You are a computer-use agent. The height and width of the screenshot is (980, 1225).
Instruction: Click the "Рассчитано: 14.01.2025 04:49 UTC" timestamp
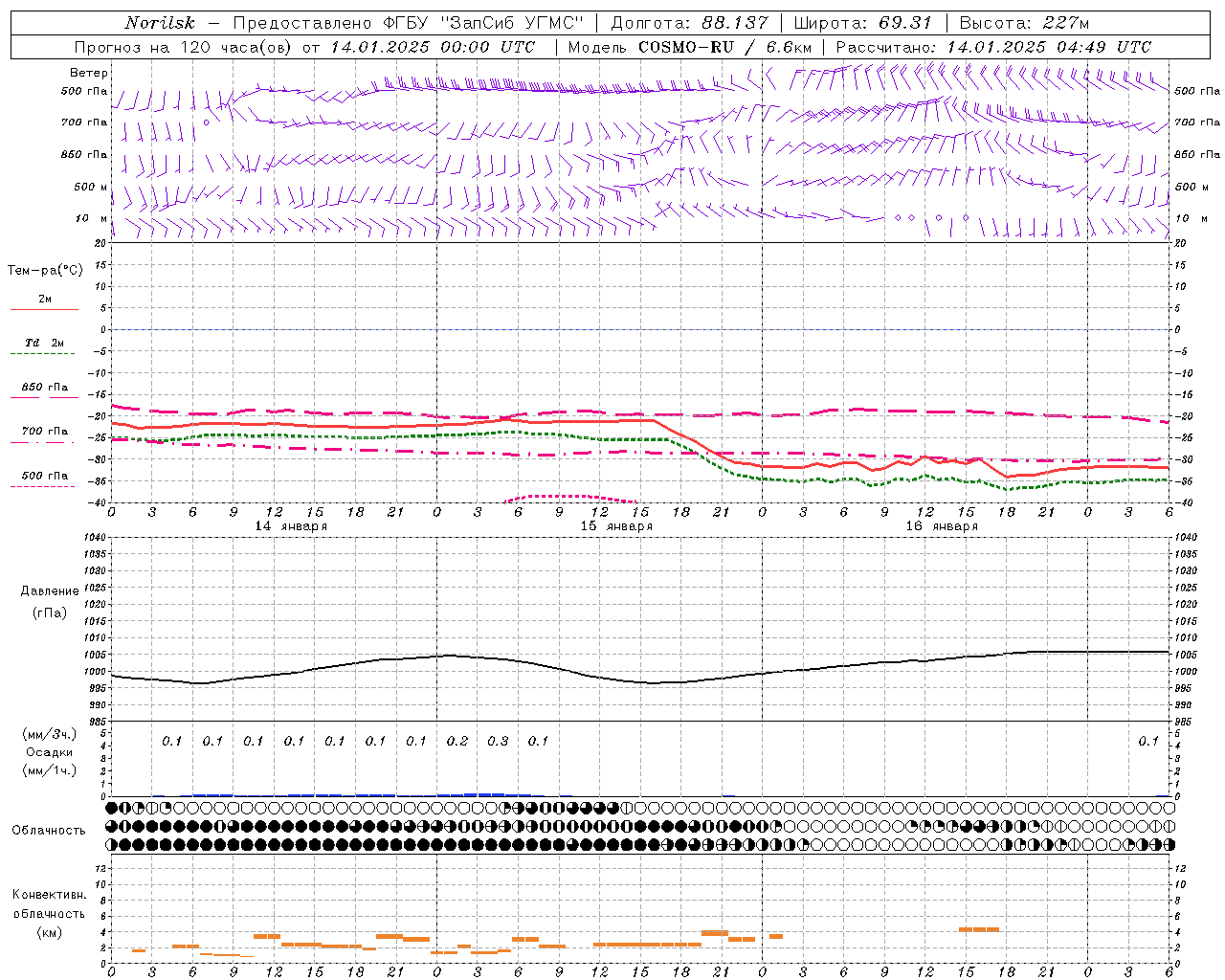coord(993,47)
